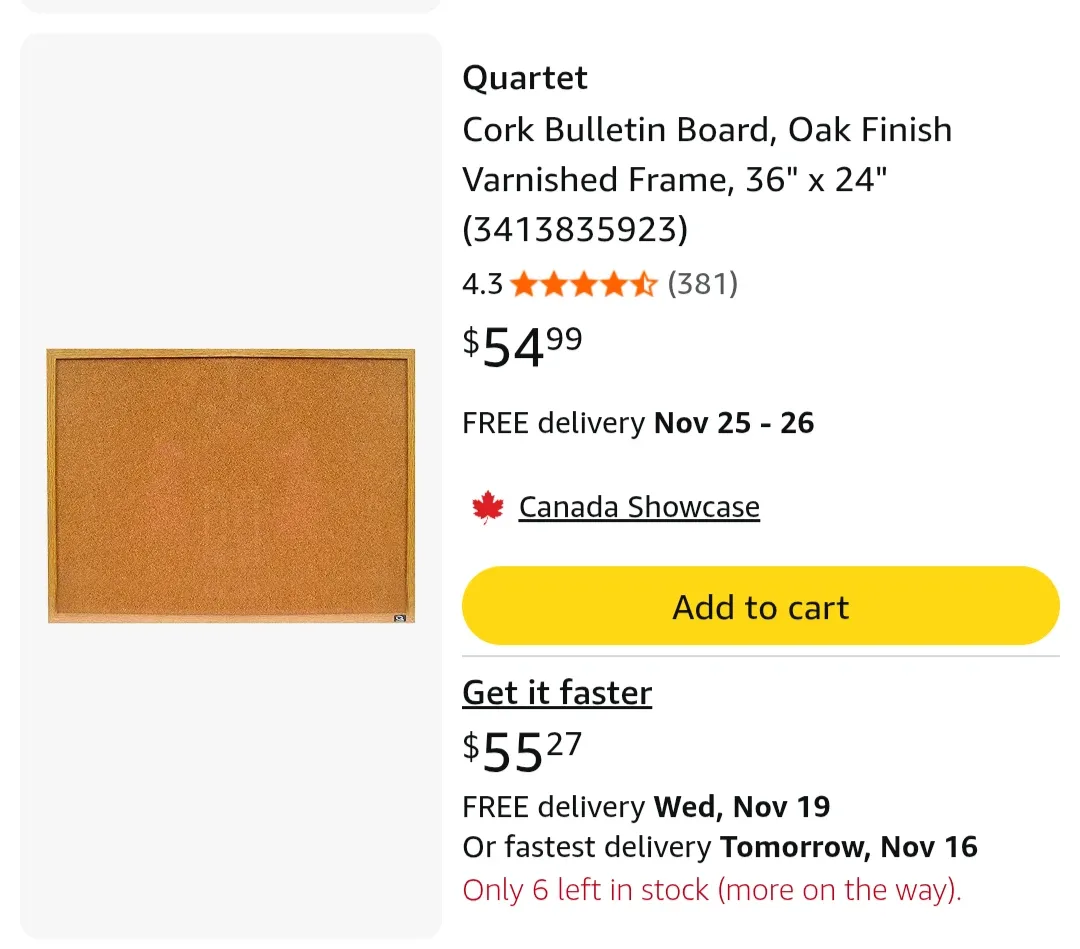Click the 4.3 rating score
The width and height of the screenshot is (1080, 949).
point(482,284)
